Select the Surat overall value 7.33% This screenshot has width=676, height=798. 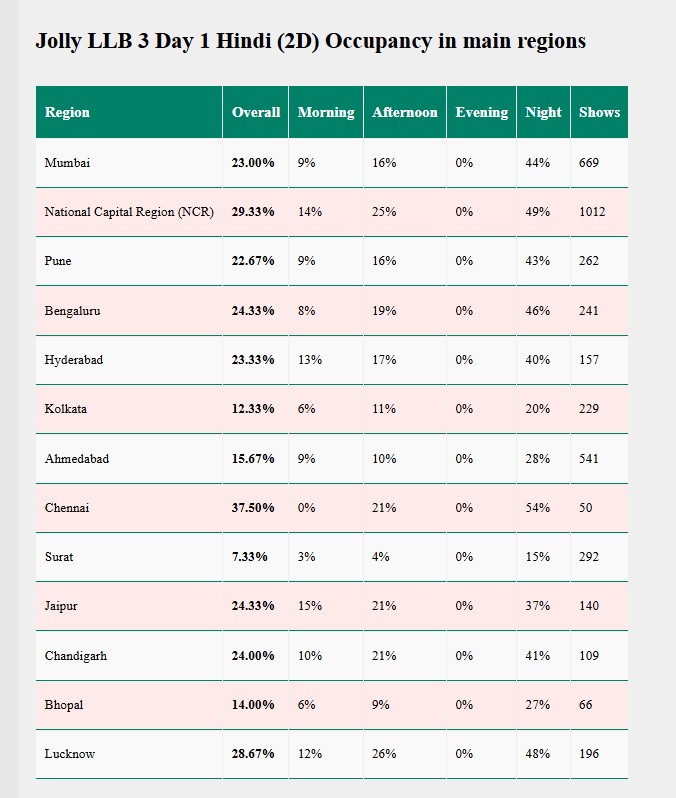tap(249, 556)
